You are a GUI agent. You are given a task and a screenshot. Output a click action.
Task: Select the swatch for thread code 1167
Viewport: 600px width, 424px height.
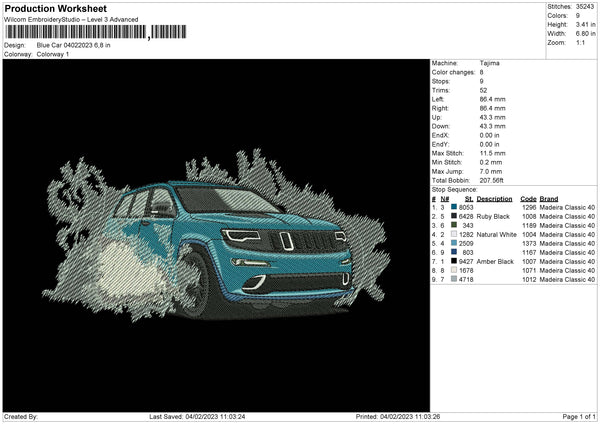[456, 252]
